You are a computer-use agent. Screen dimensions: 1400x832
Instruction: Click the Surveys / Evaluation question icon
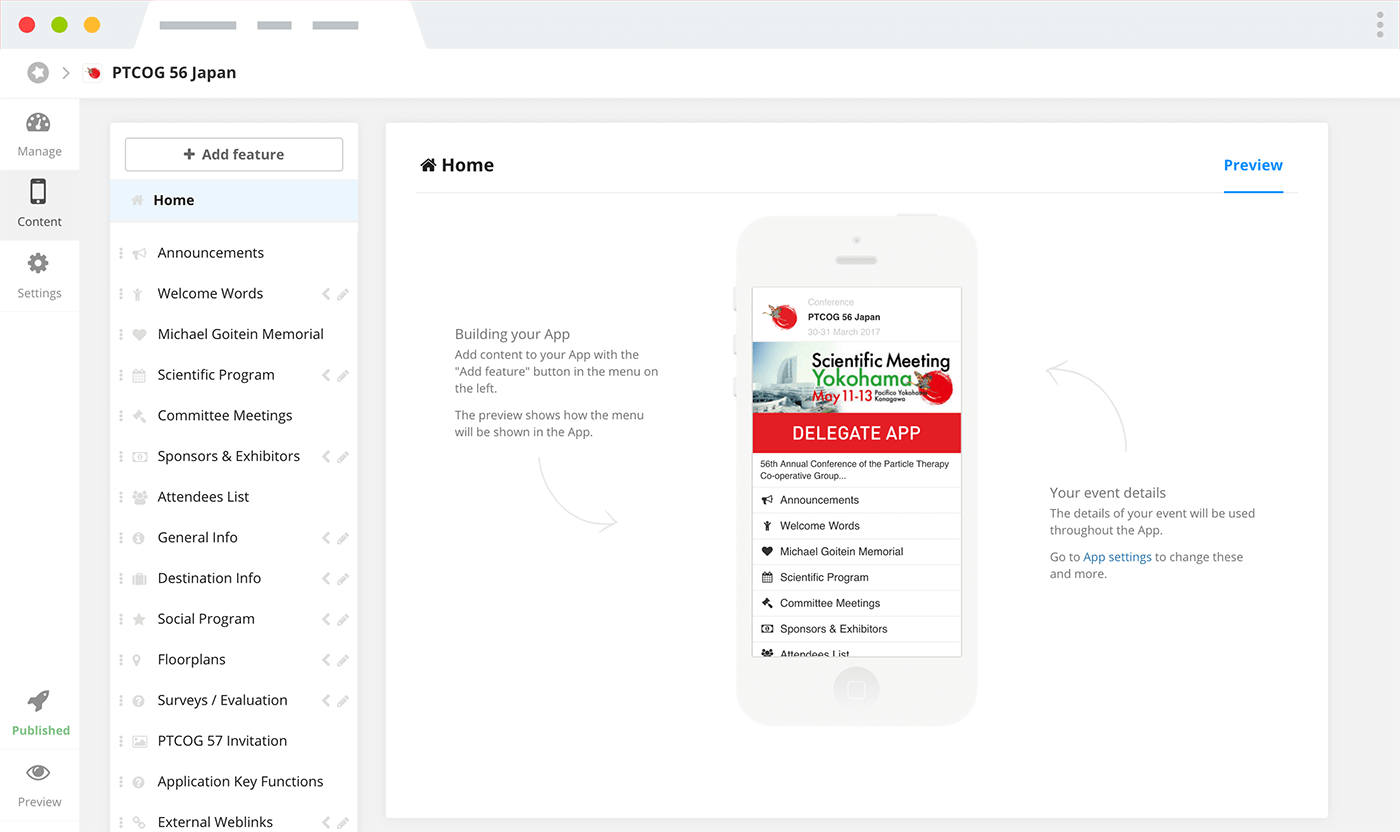coord(139,701)
